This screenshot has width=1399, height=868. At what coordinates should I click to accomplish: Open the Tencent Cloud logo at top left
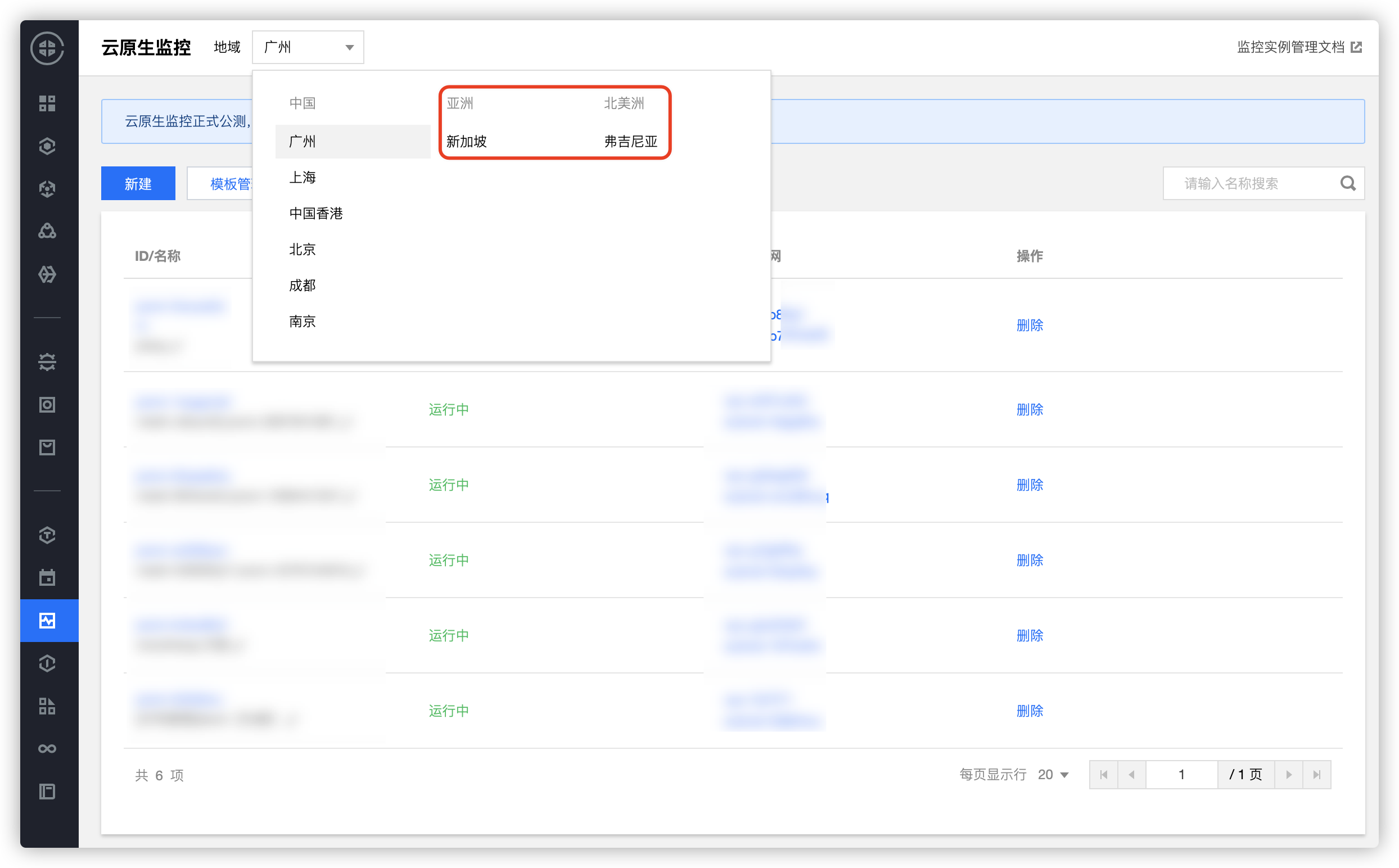click(x=47, y=48)
